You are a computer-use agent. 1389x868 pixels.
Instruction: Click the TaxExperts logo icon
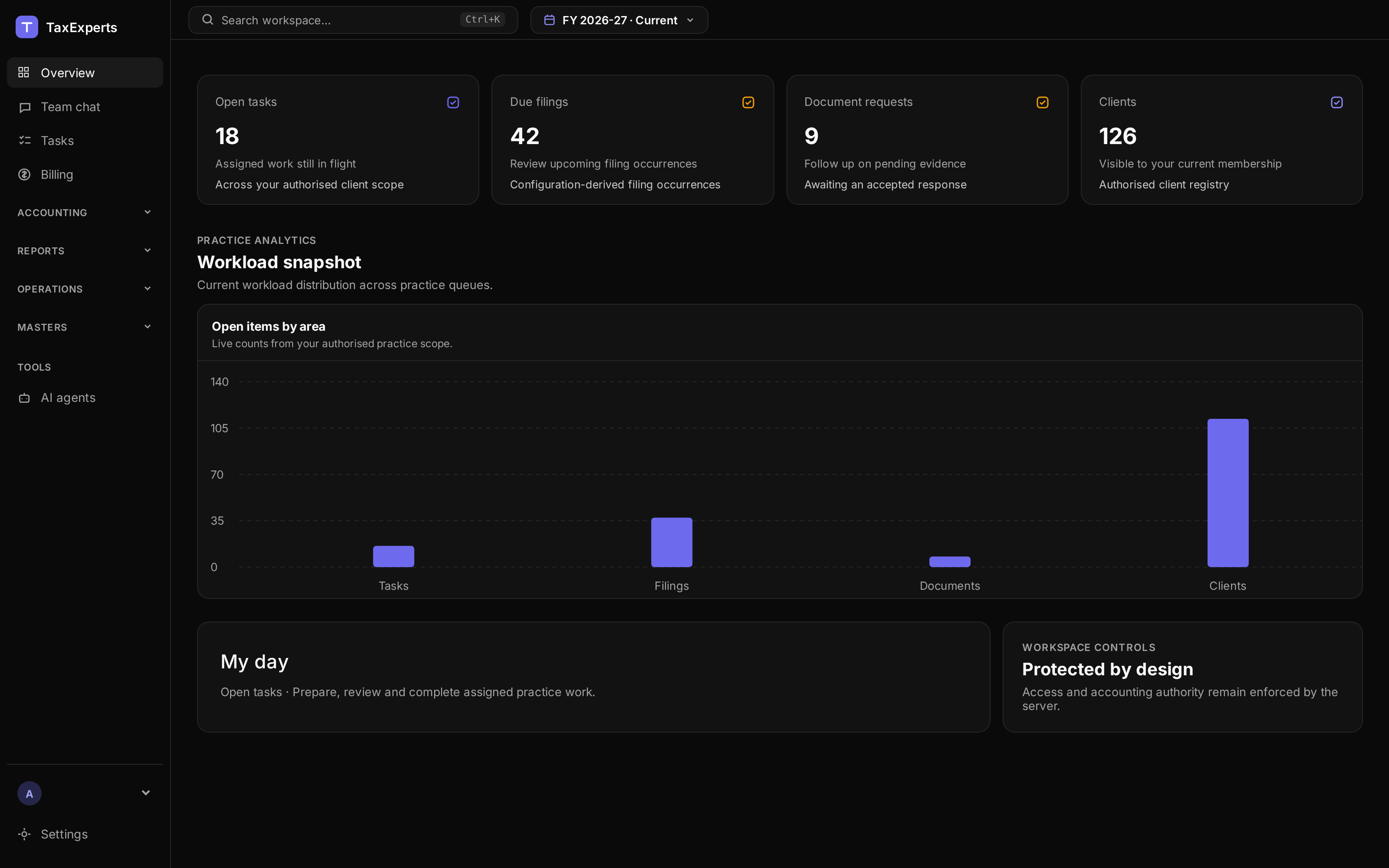click(26, 27)
